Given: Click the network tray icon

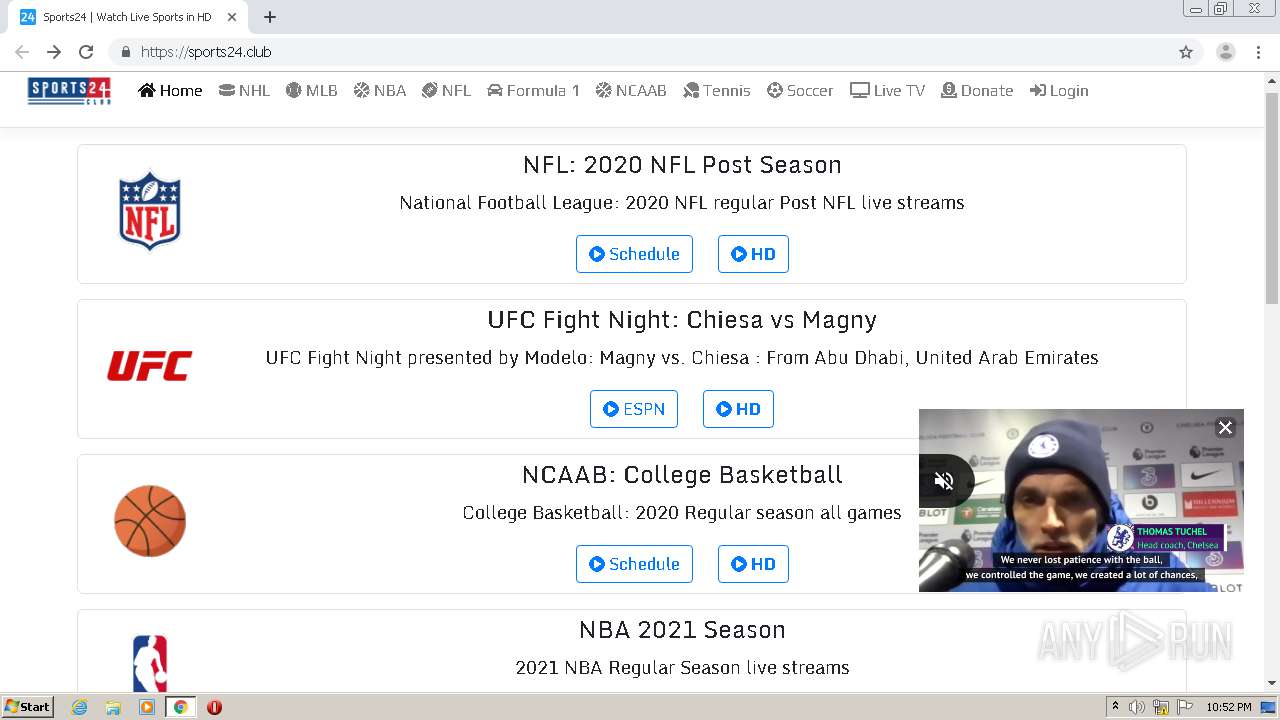Looking at the screenshot, I should pyautogui.click(x=1161, y=707).
